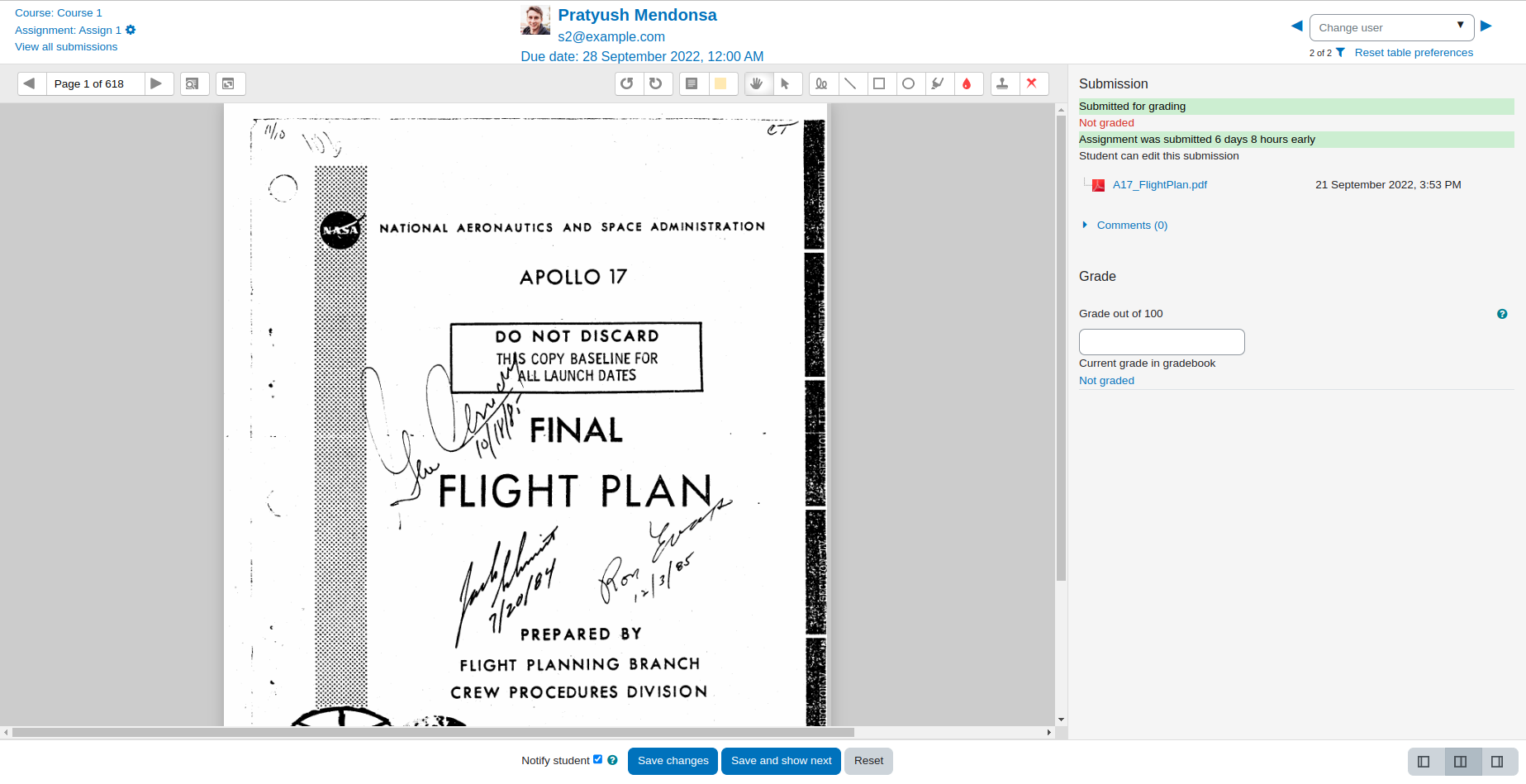1526x784 pixels.
Task: Click scroll down arrow of PDF viewer
Action: (x=1061, y=720)
